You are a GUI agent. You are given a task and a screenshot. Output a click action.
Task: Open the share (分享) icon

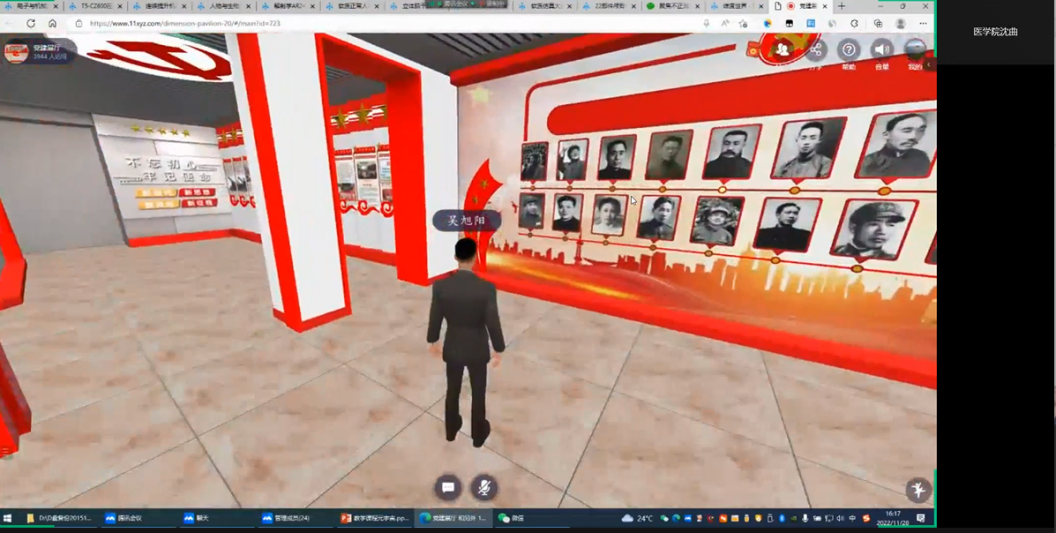tap(816, 50)
